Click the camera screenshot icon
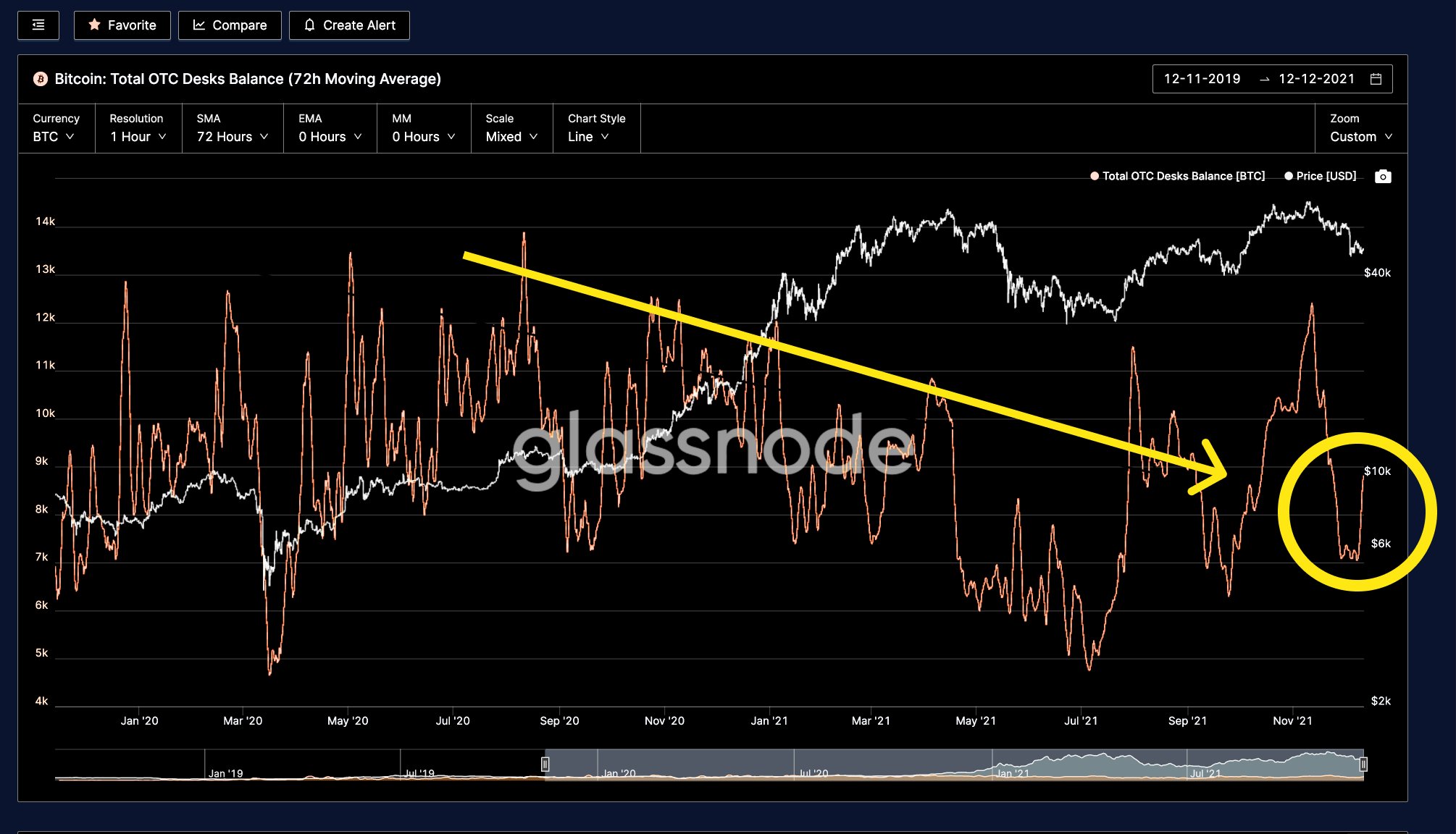This screenshot has height=834, width=1456. (x=1382, y=177)
